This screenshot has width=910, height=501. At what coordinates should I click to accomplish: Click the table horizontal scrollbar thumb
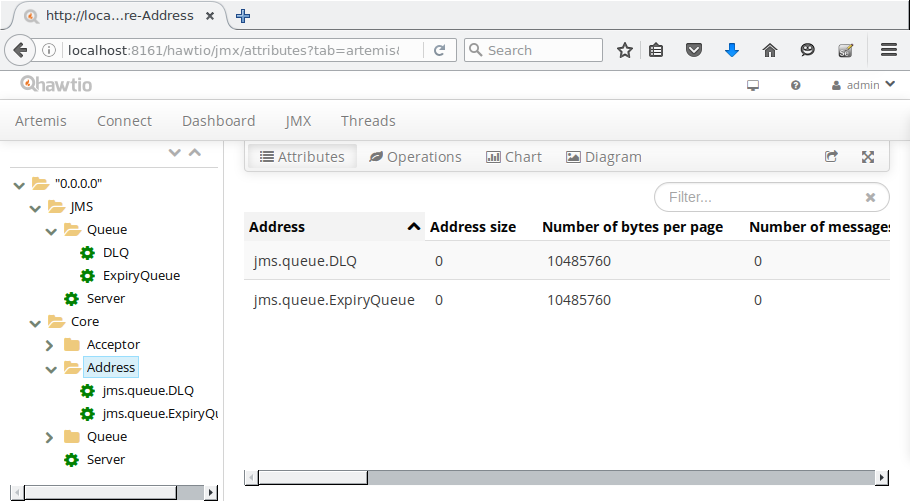tap(313, 478)
